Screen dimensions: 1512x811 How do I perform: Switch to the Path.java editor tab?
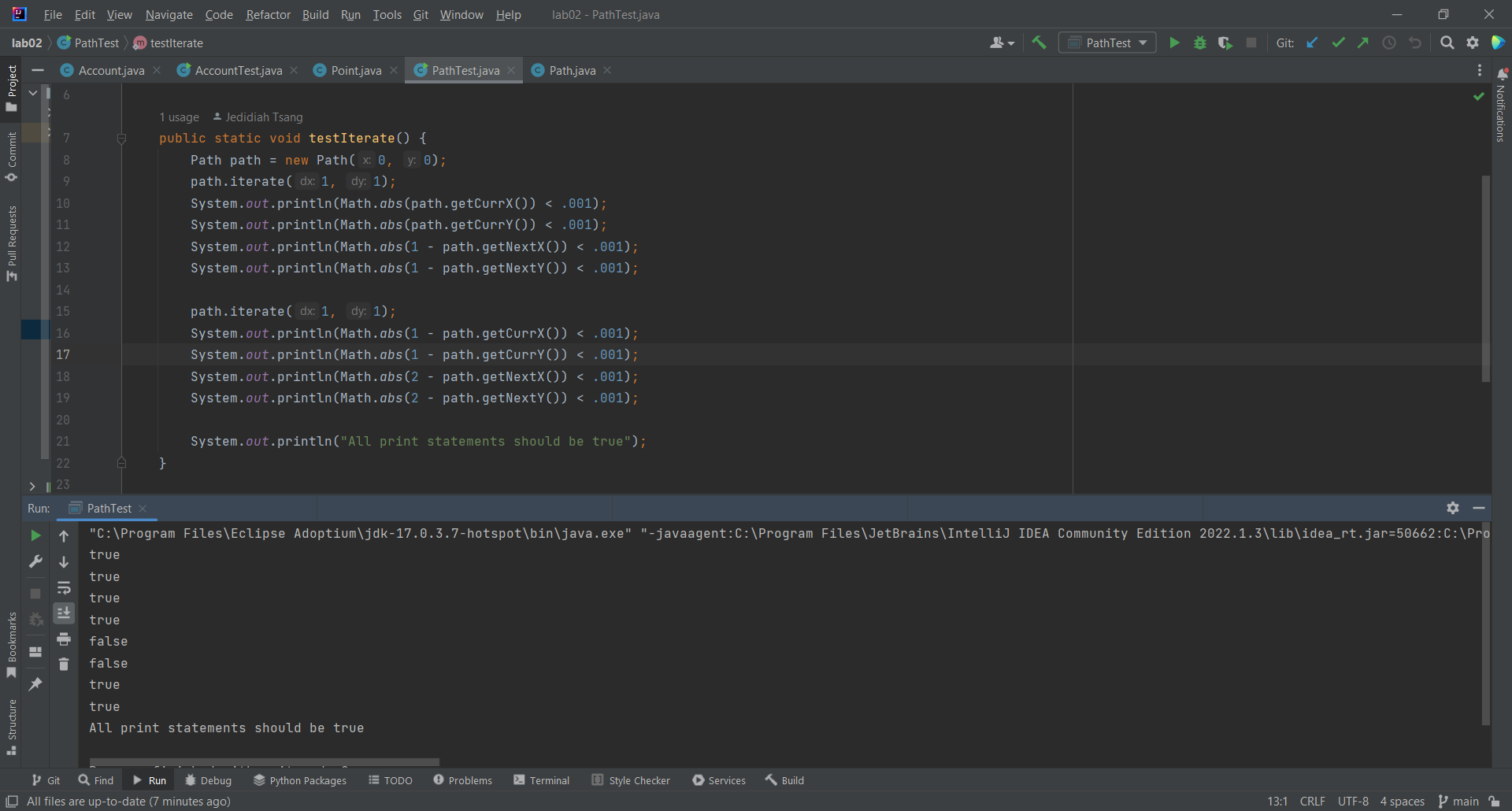pyautogui.click(x=572, y=71)
